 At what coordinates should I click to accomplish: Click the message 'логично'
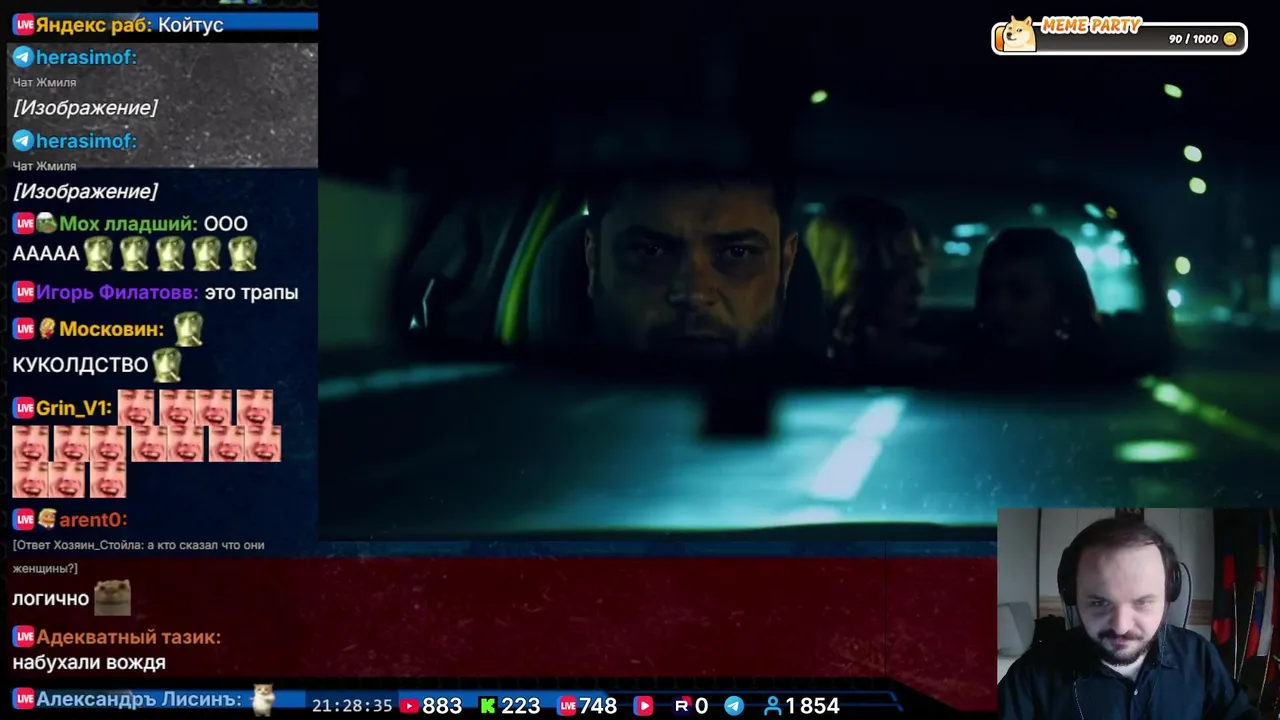click(x=51, y=599)
